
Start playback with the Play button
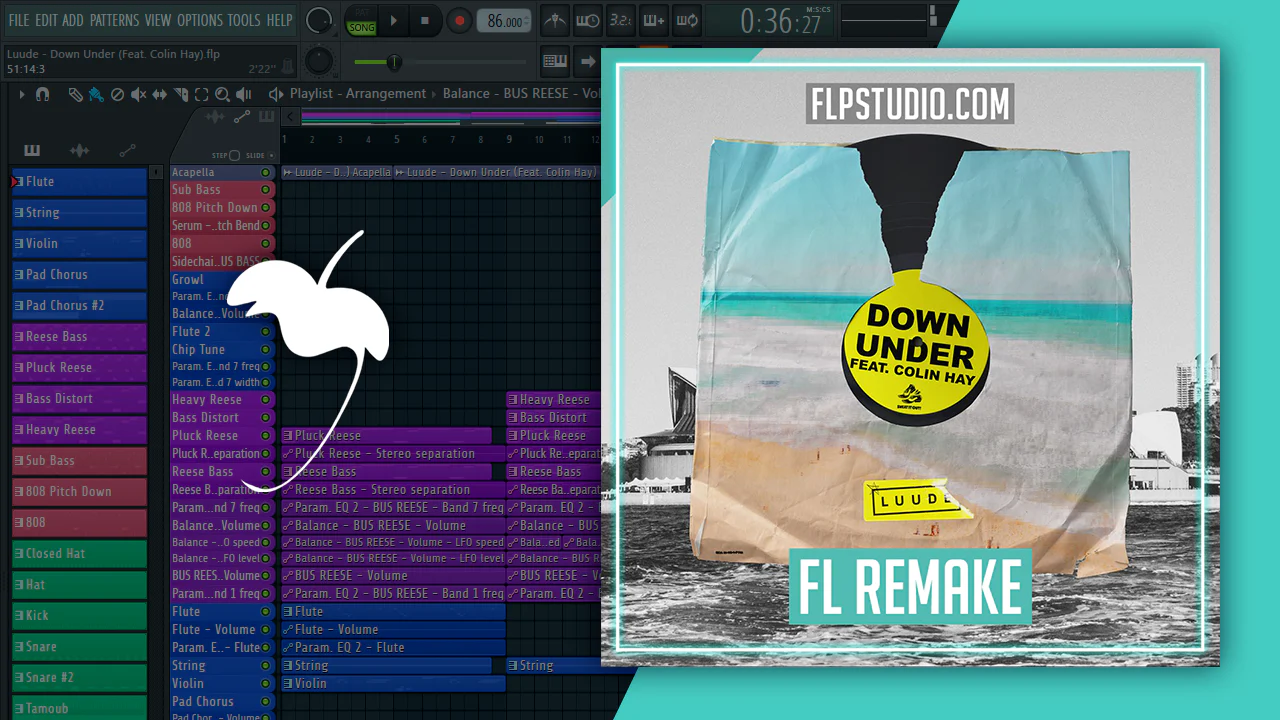393,20
